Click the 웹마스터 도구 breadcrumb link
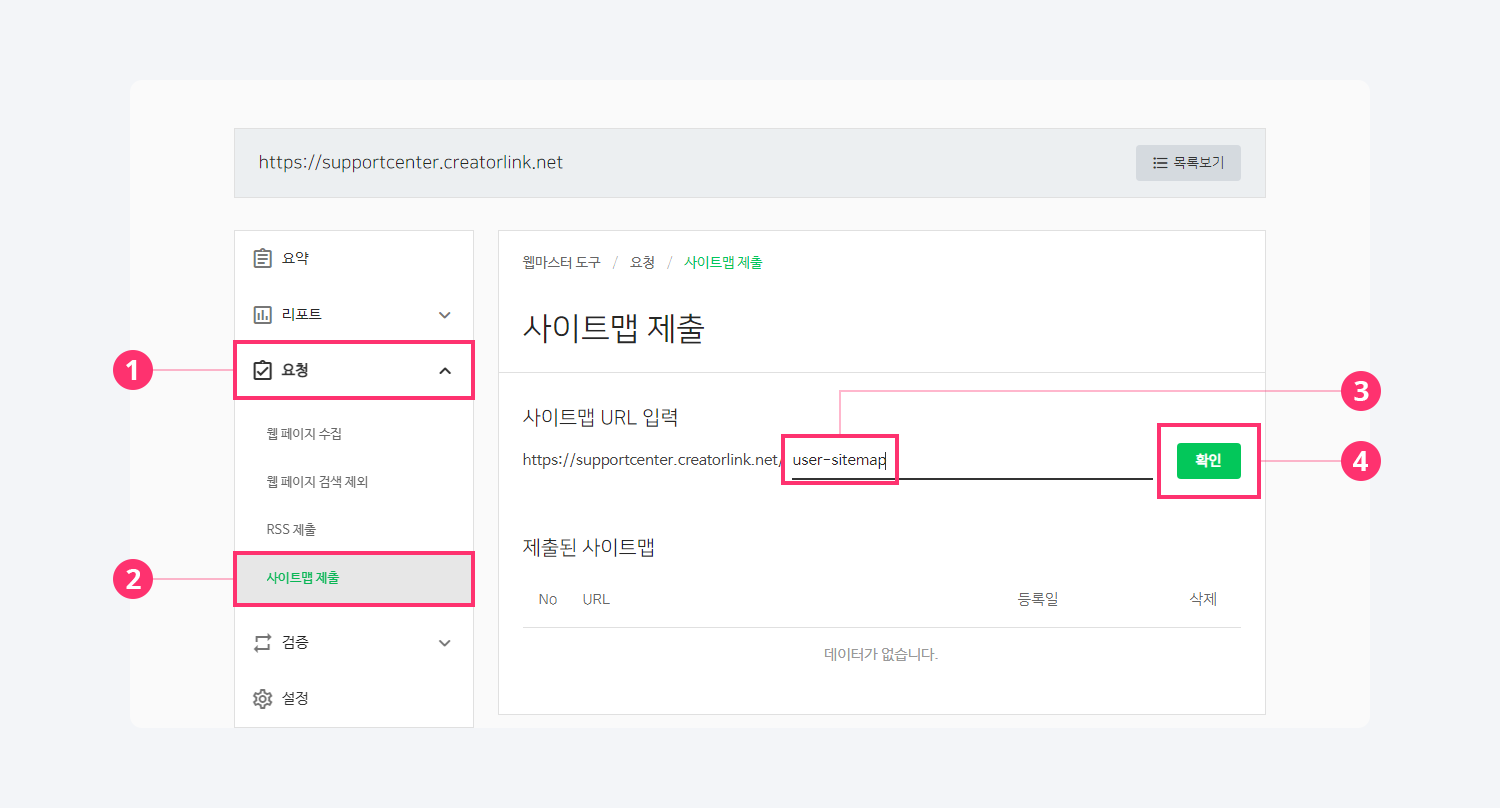This screenshot has width=1500, height=808. 561,263
